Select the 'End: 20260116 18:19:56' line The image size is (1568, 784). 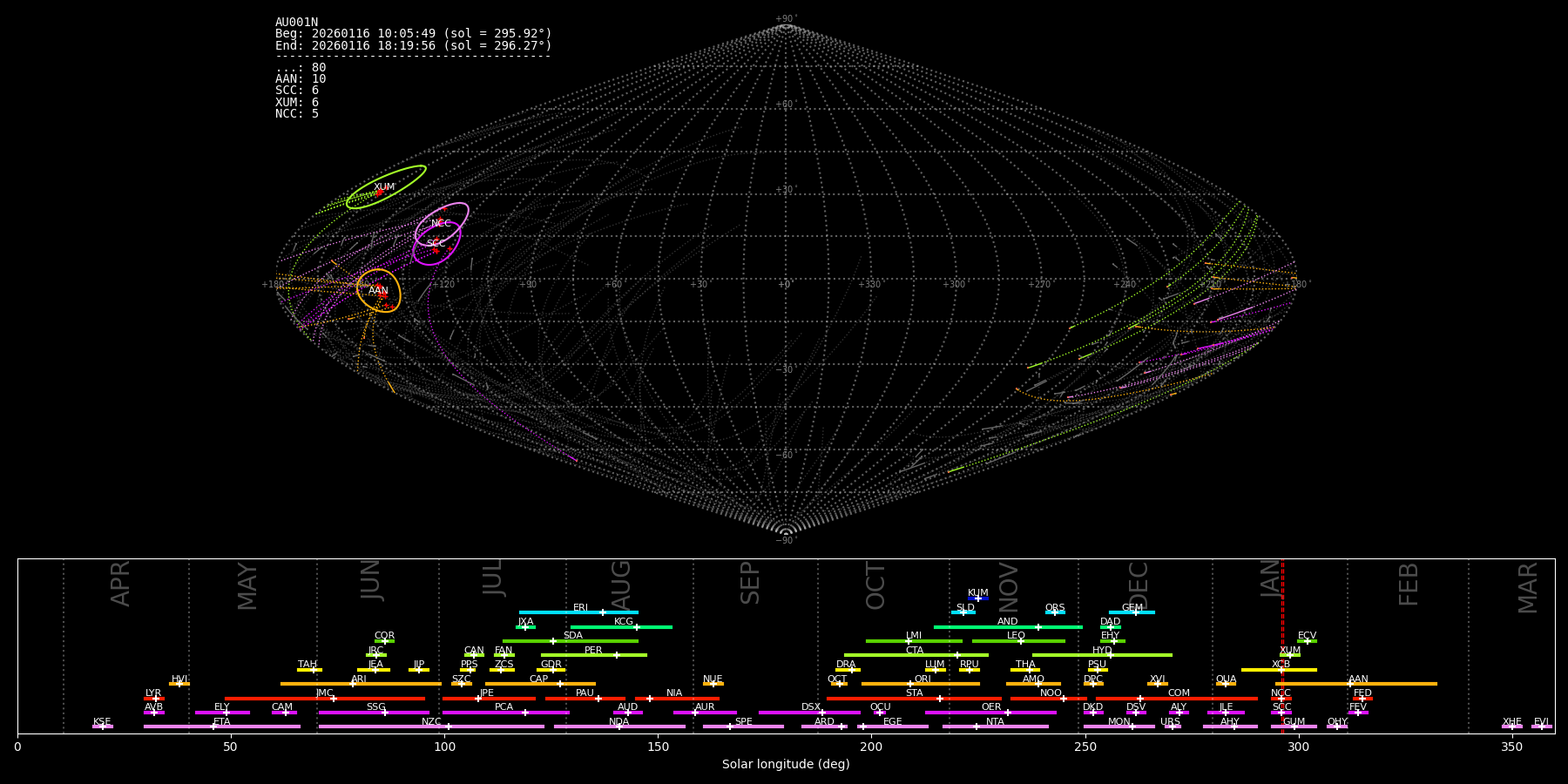pos(414,45)
